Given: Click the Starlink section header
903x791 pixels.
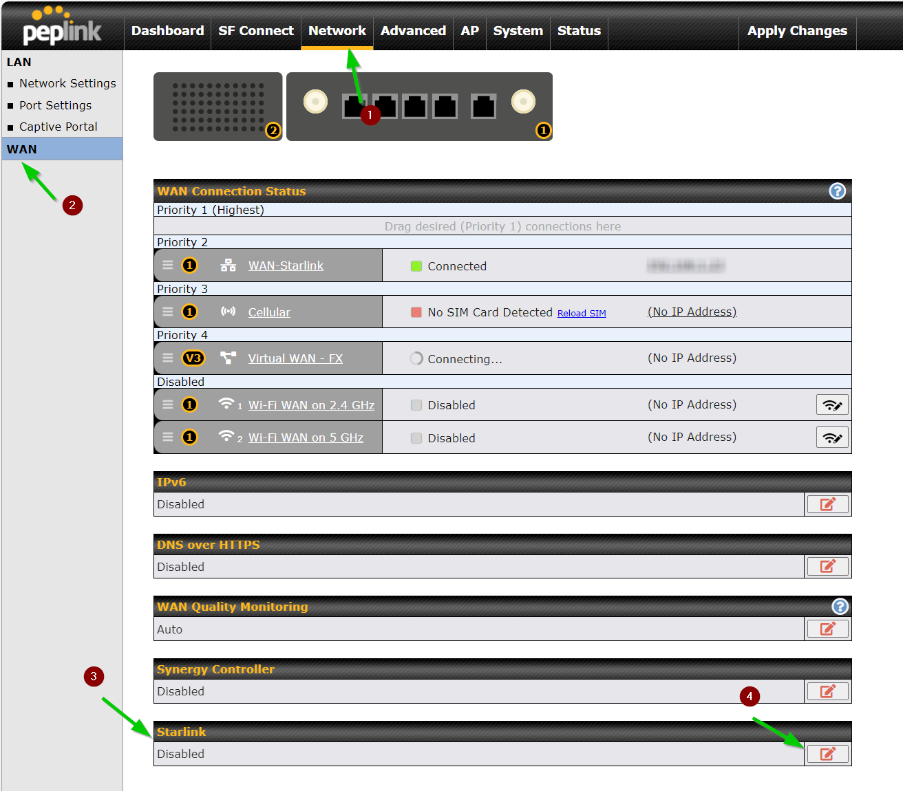Looking at the screenshot, I should pos(502,732).
